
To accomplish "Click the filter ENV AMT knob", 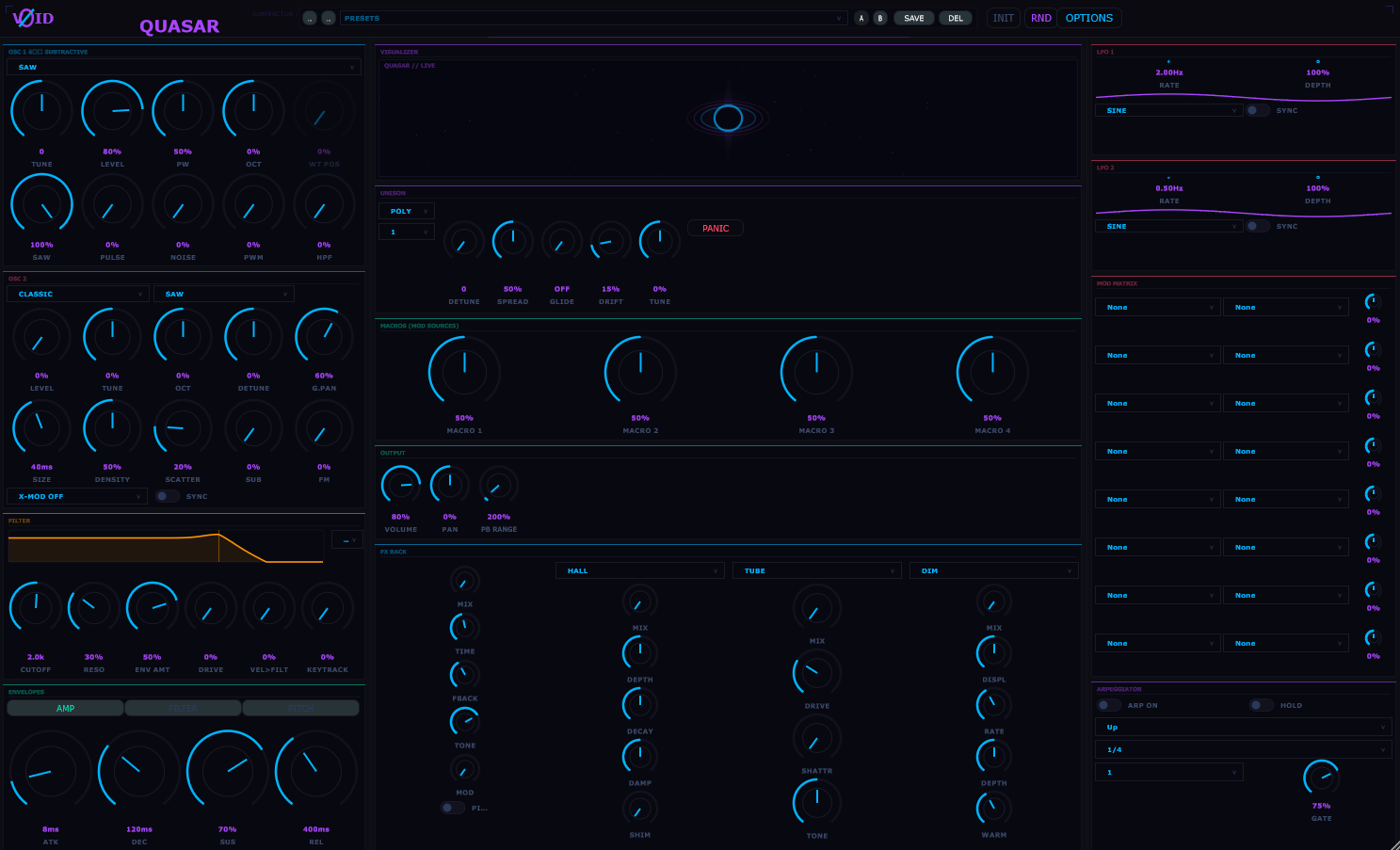I will tap(153, 608).
